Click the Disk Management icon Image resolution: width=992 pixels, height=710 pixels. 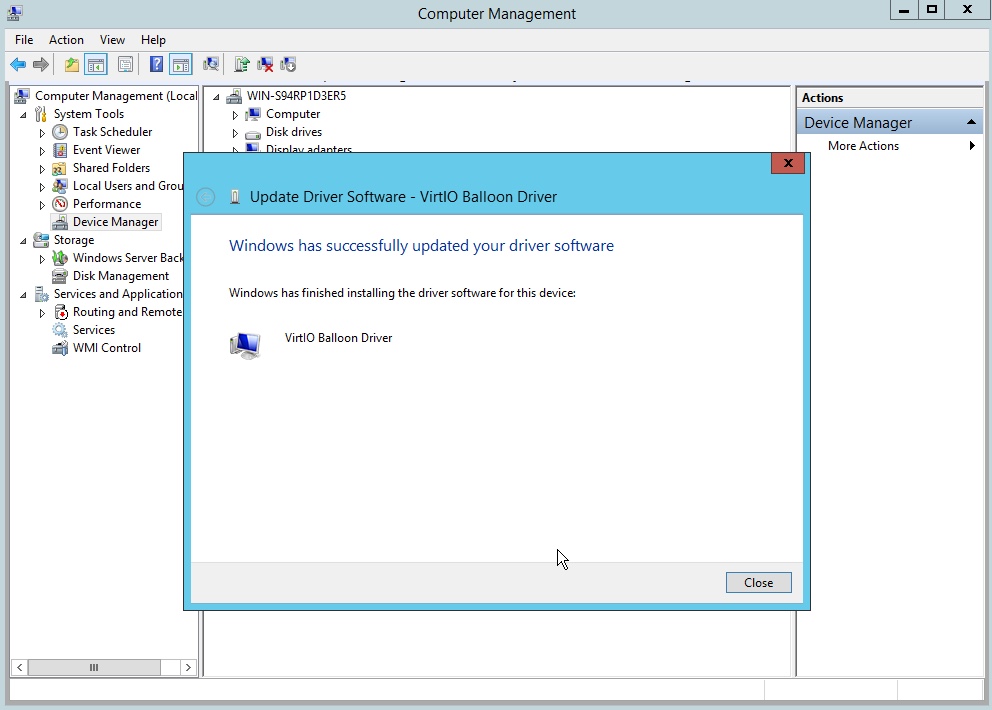click(59, 276)
